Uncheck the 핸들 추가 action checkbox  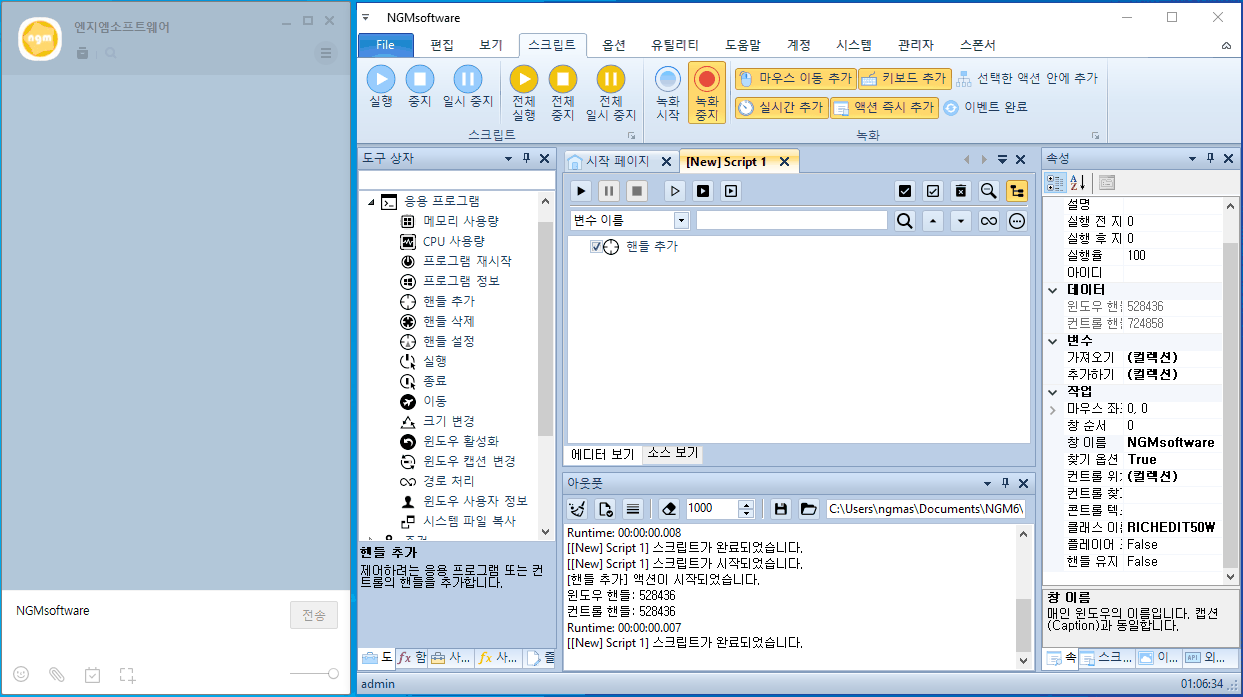pyautogui.click(x=596, y=247)
